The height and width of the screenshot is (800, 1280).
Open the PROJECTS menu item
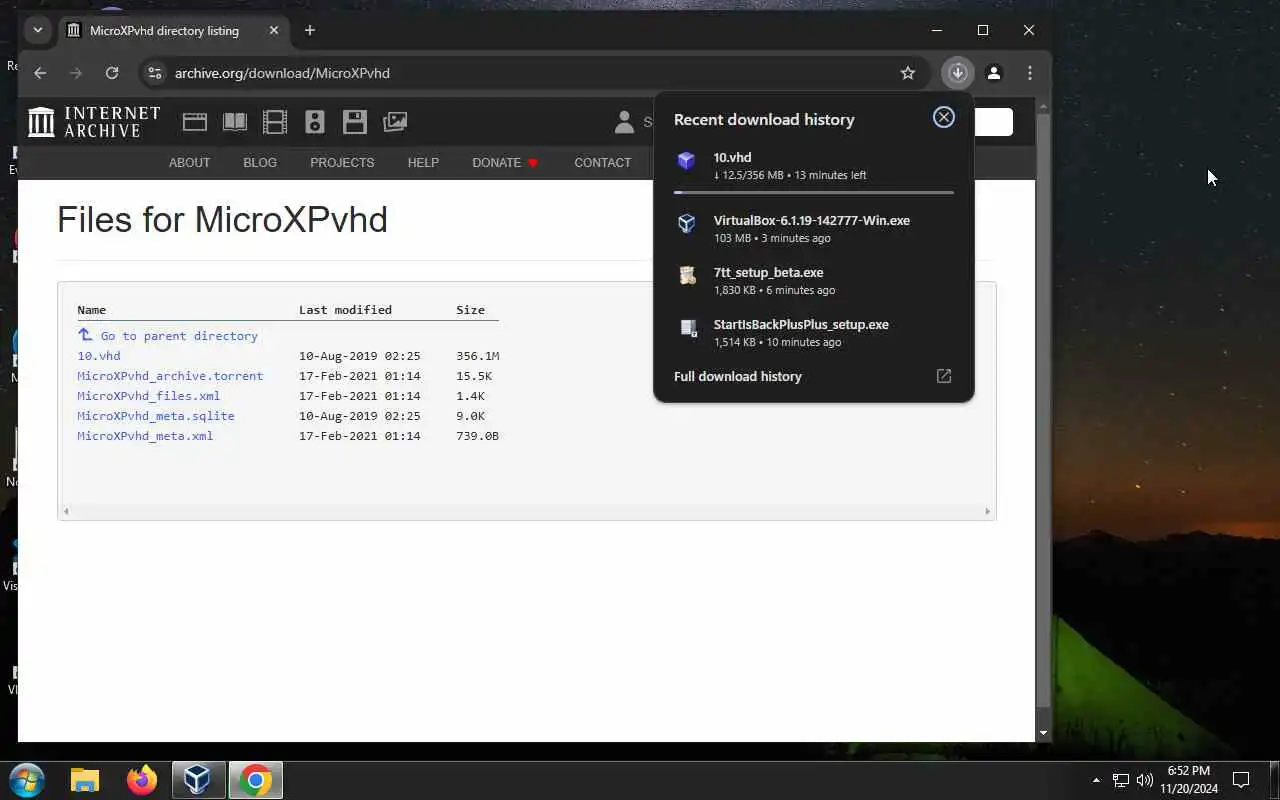(x=342, y=162)
